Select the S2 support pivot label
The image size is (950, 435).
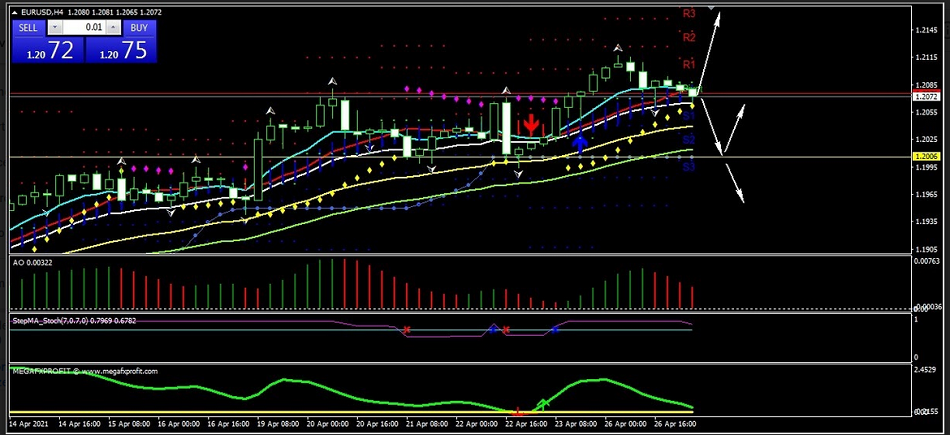[689, 141]
